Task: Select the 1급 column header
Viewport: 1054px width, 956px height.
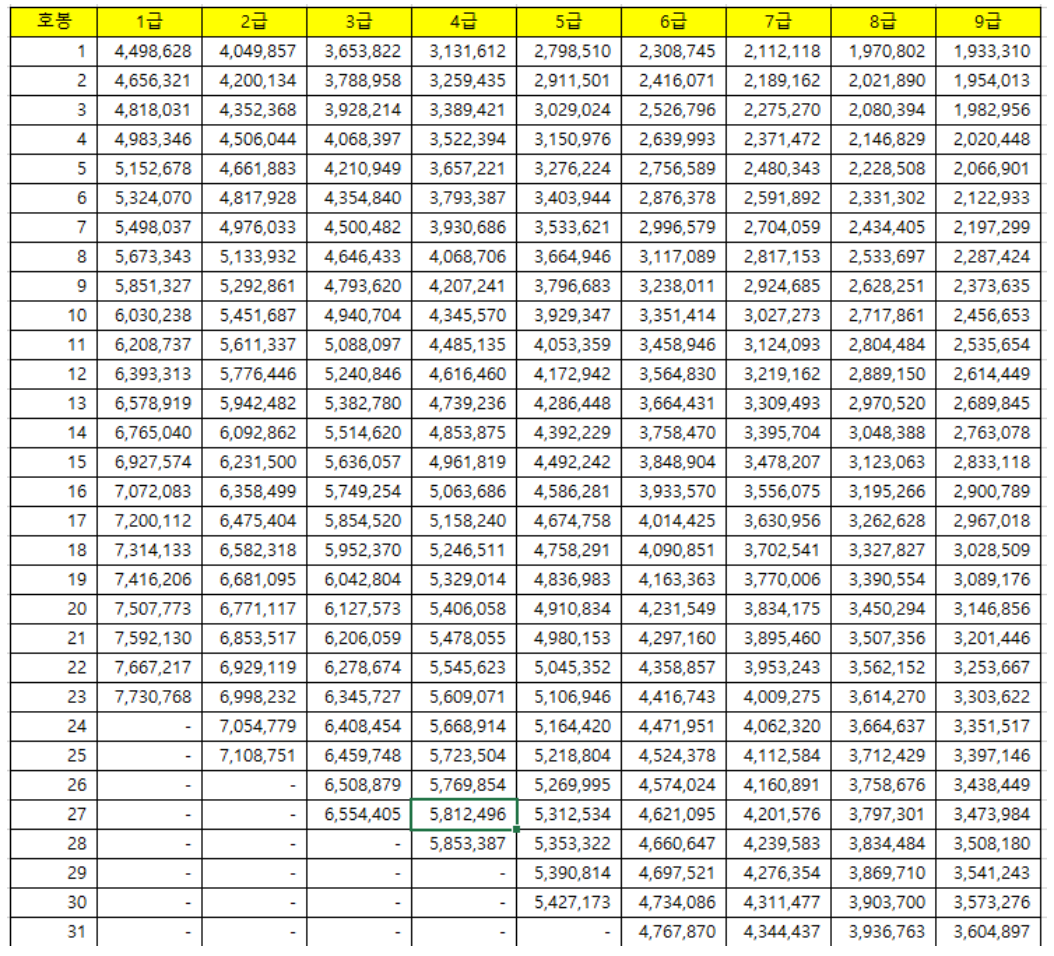Action: pyautogui.click(x=149, y=22)
